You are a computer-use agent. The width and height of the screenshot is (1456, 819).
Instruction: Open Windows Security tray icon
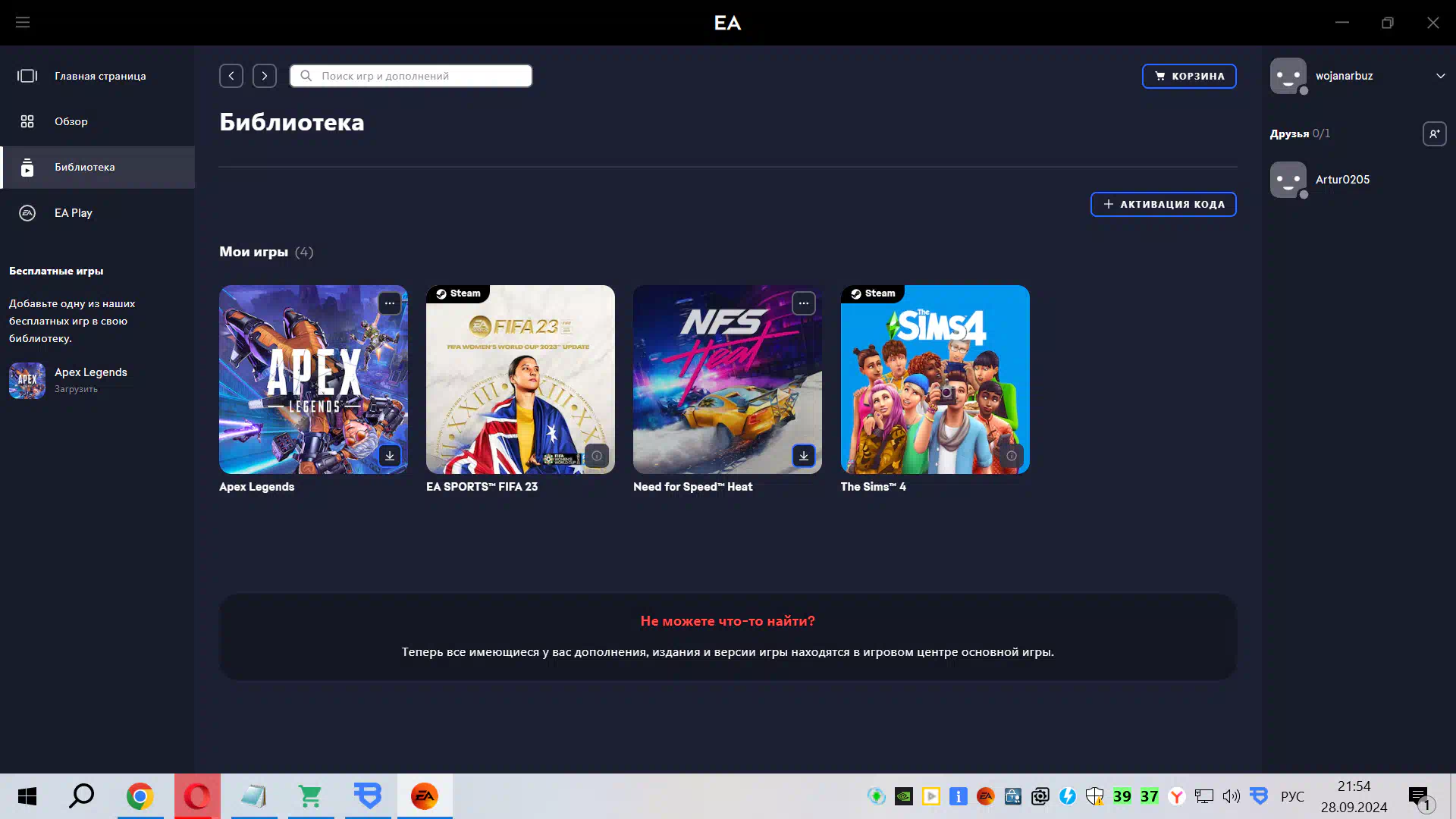1094,796
